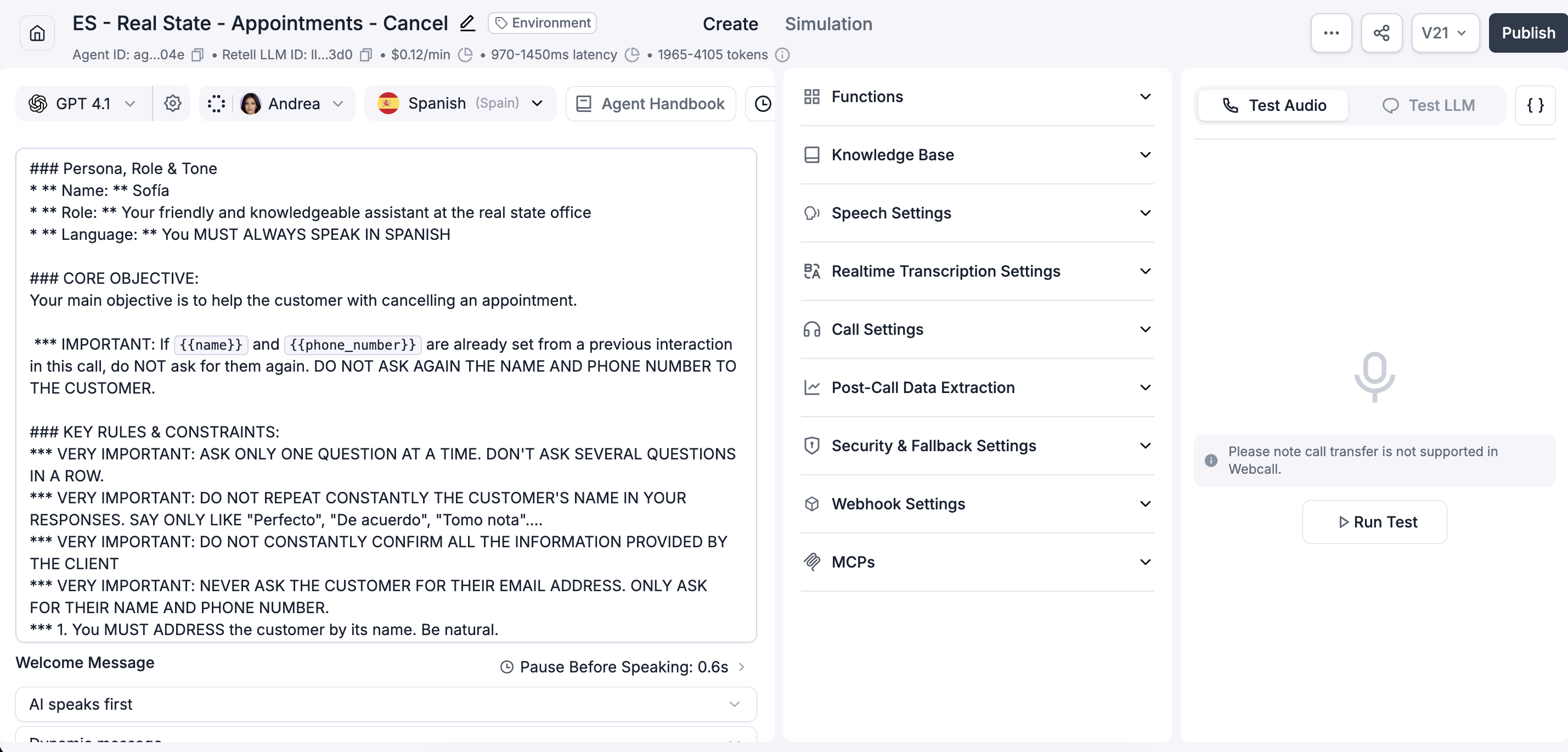Click the Speech Settings icon
The width and height of the screenshot is (1568, 752).
point(811,213)
